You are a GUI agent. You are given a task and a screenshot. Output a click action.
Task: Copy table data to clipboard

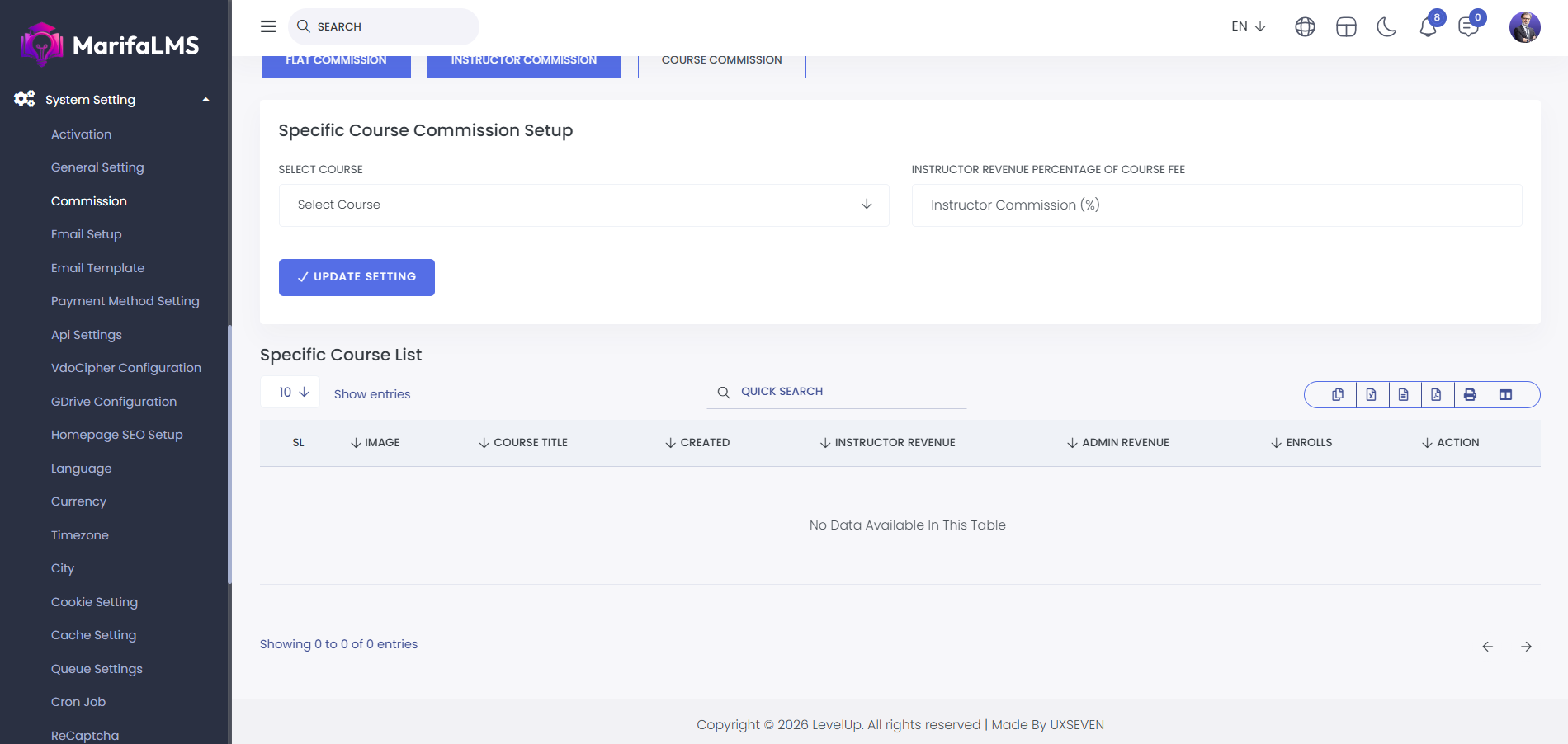pyautogui.click(x=1338, y=395)
